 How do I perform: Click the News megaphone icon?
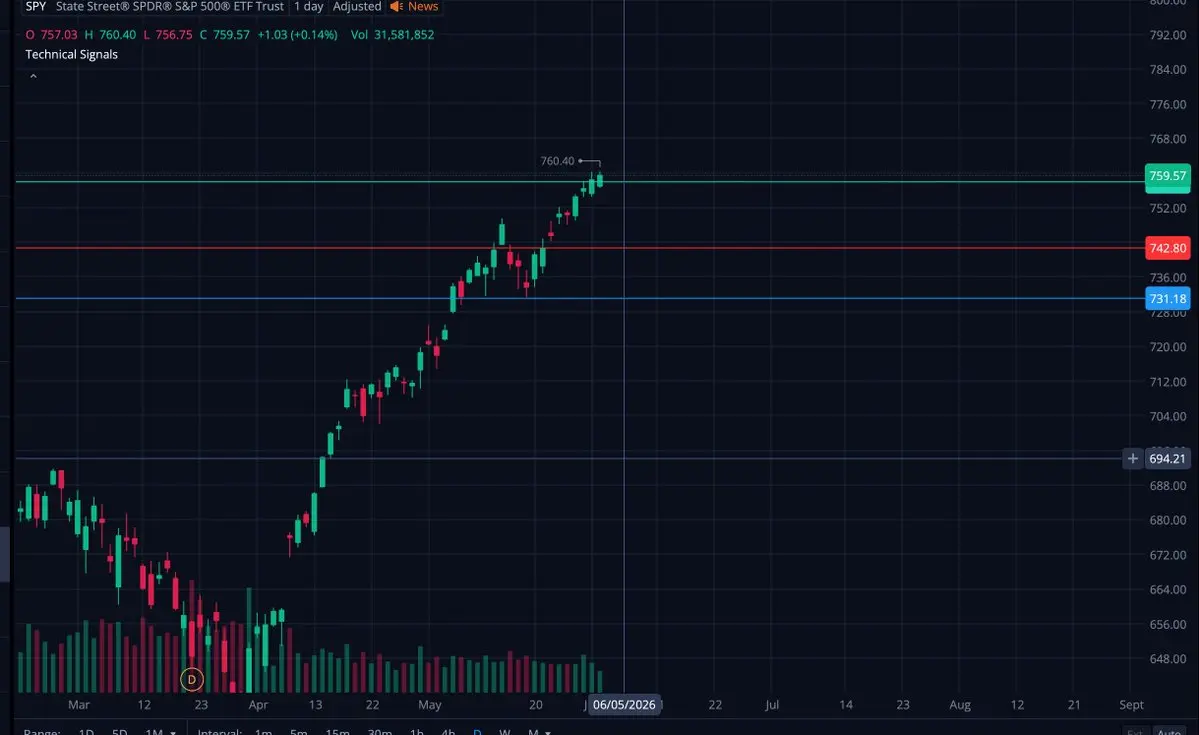pyautogui.click(x=396, y=6)
